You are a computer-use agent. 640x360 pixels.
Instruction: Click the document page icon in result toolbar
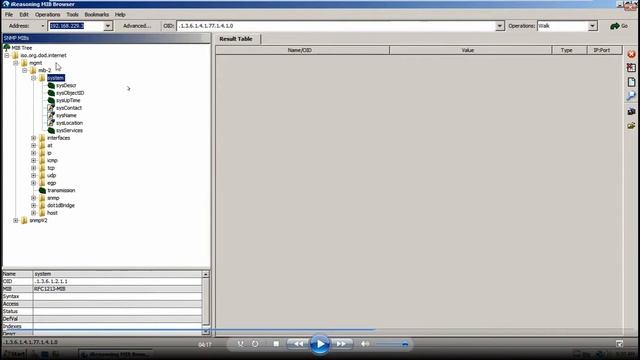[x=631, y=82]
